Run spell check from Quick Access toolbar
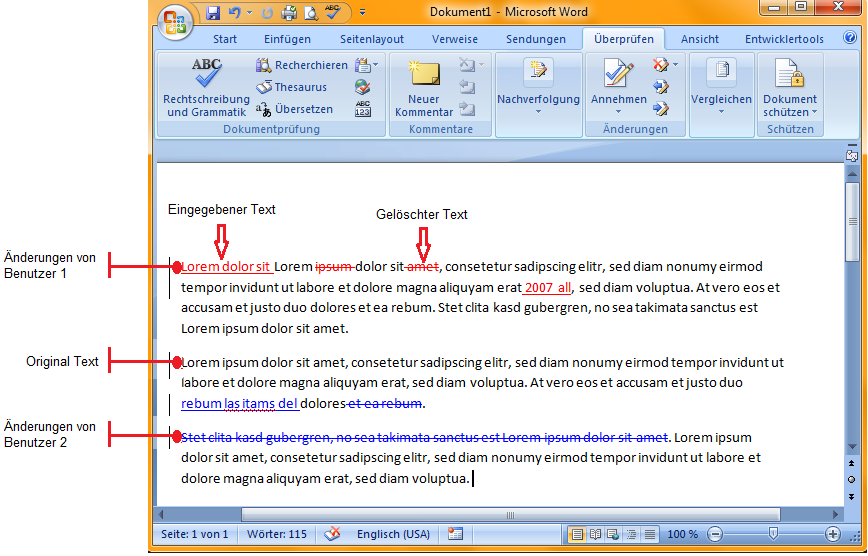 332,12
